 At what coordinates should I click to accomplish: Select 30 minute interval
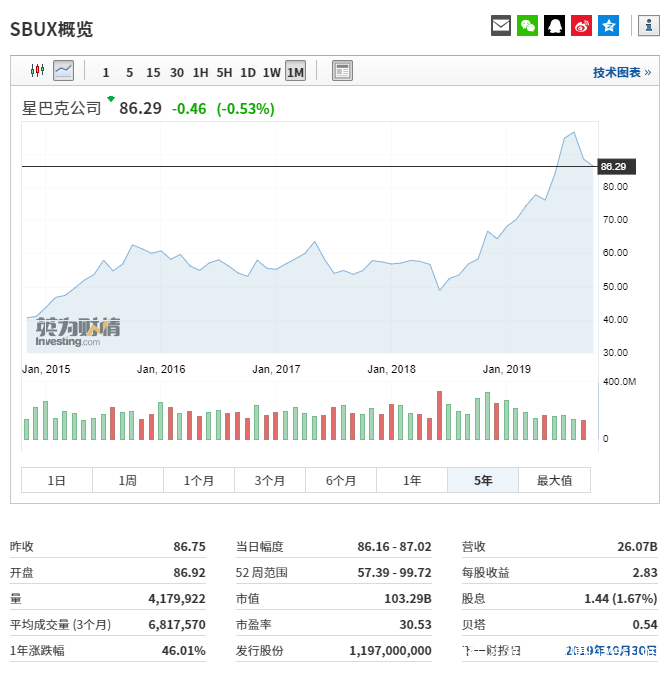177,72
